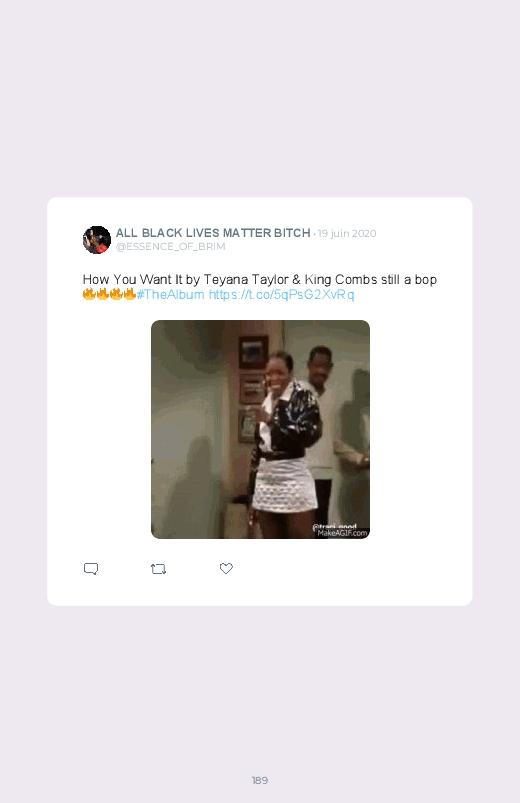Select the tweet text about How You Want It

tap(260, 280)
